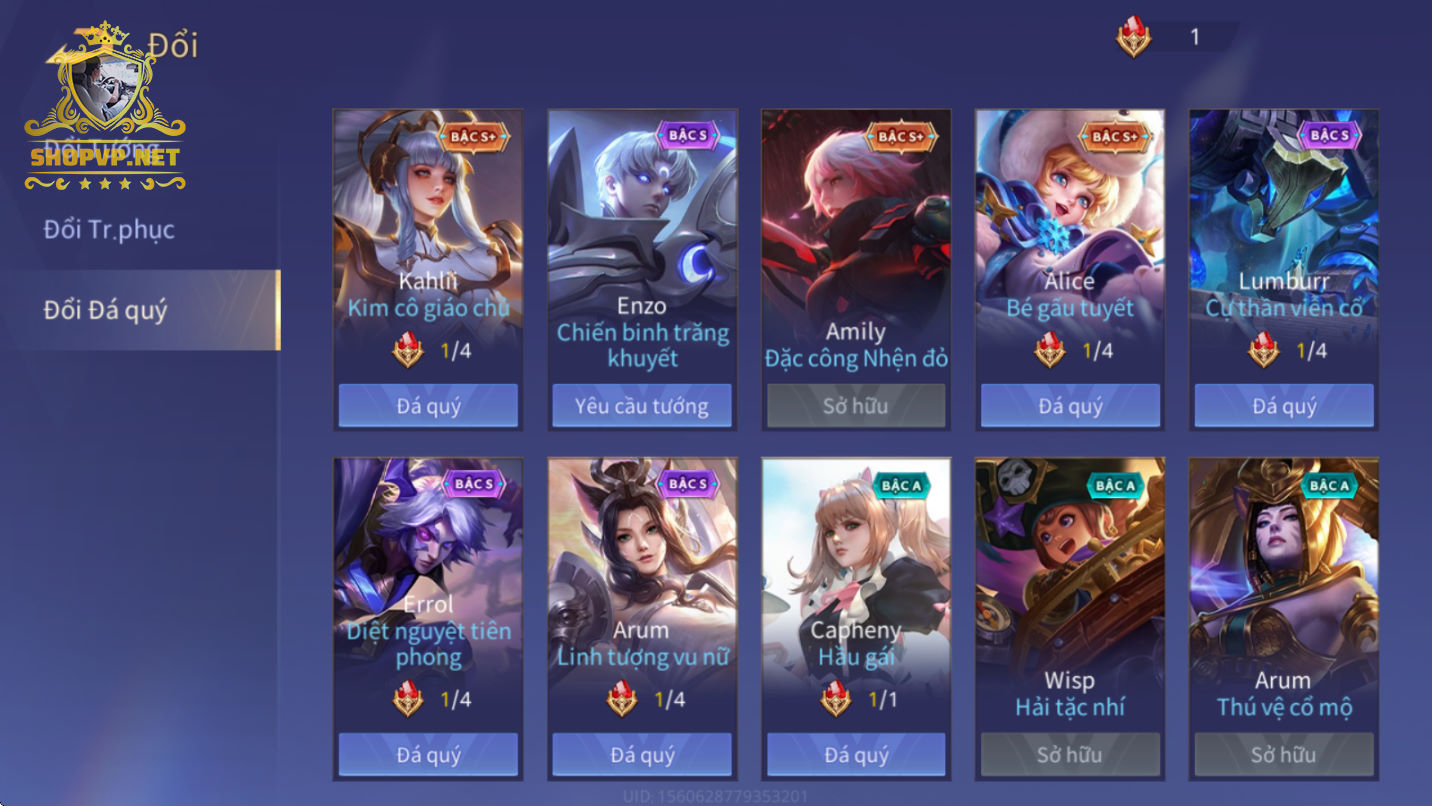Tap Đá quý button under Kahlii
Screen dimensions: 1432x806
tap(428, 406)
